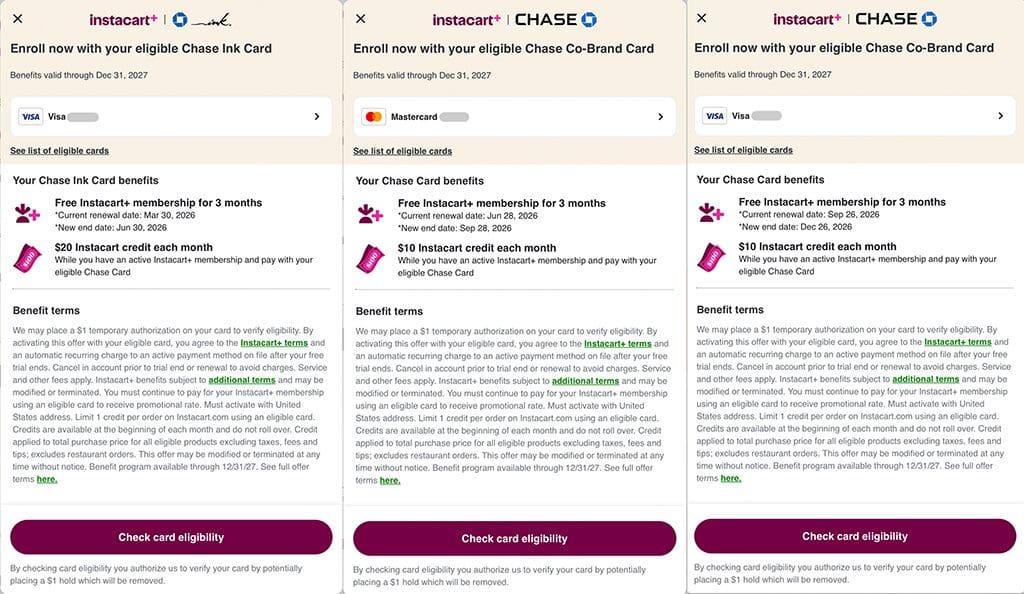
Task: Open the list of eligible cards in the middle panel
Action: tap(402, 152)
